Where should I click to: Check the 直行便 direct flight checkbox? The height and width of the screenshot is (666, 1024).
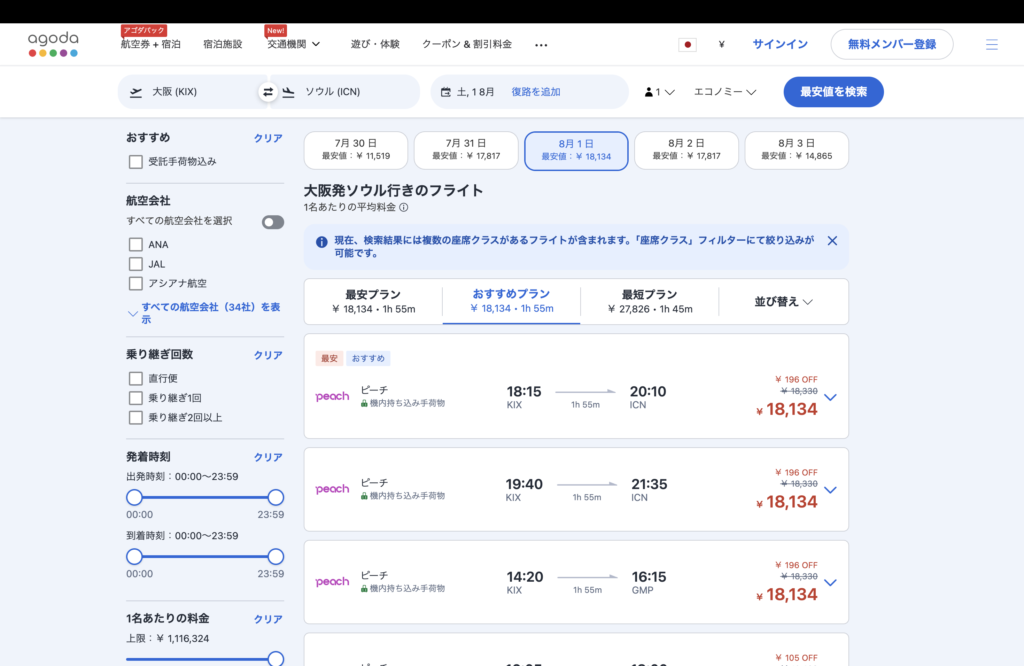(x=136, y=379)
